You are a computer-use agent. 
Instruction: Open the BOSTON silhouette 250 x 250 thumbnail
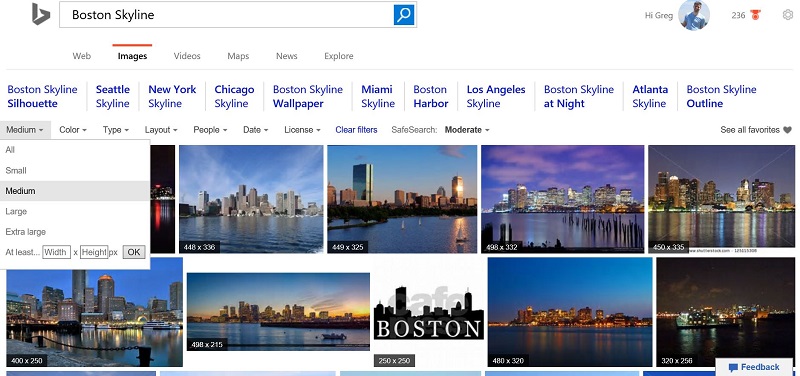pyautogui.click(x=429, y=312)
